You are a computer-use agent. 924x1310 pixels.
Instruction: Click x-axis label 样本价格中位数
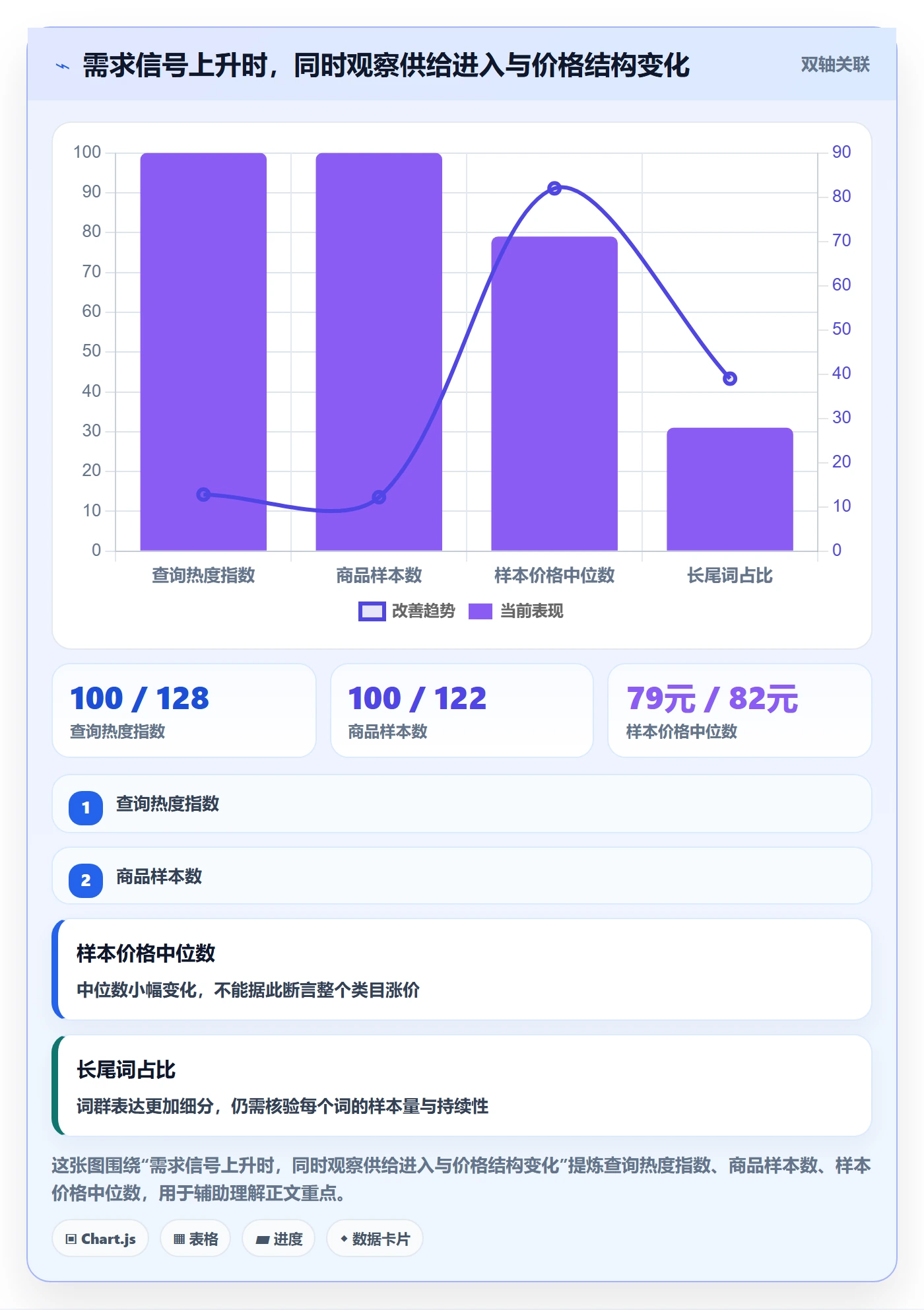(554, 576)
